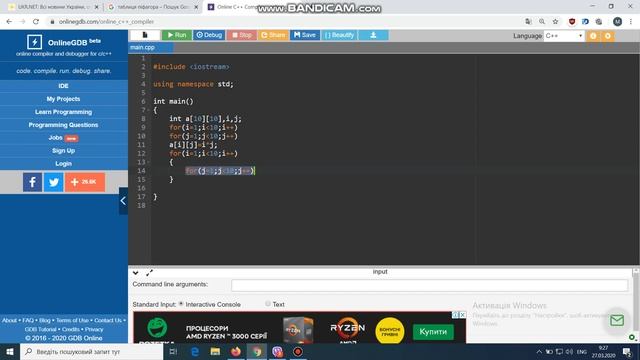The width and height of the screenshot is (640, 360).
Task: Open the Jobs menu item
Action: pos(63,138)
